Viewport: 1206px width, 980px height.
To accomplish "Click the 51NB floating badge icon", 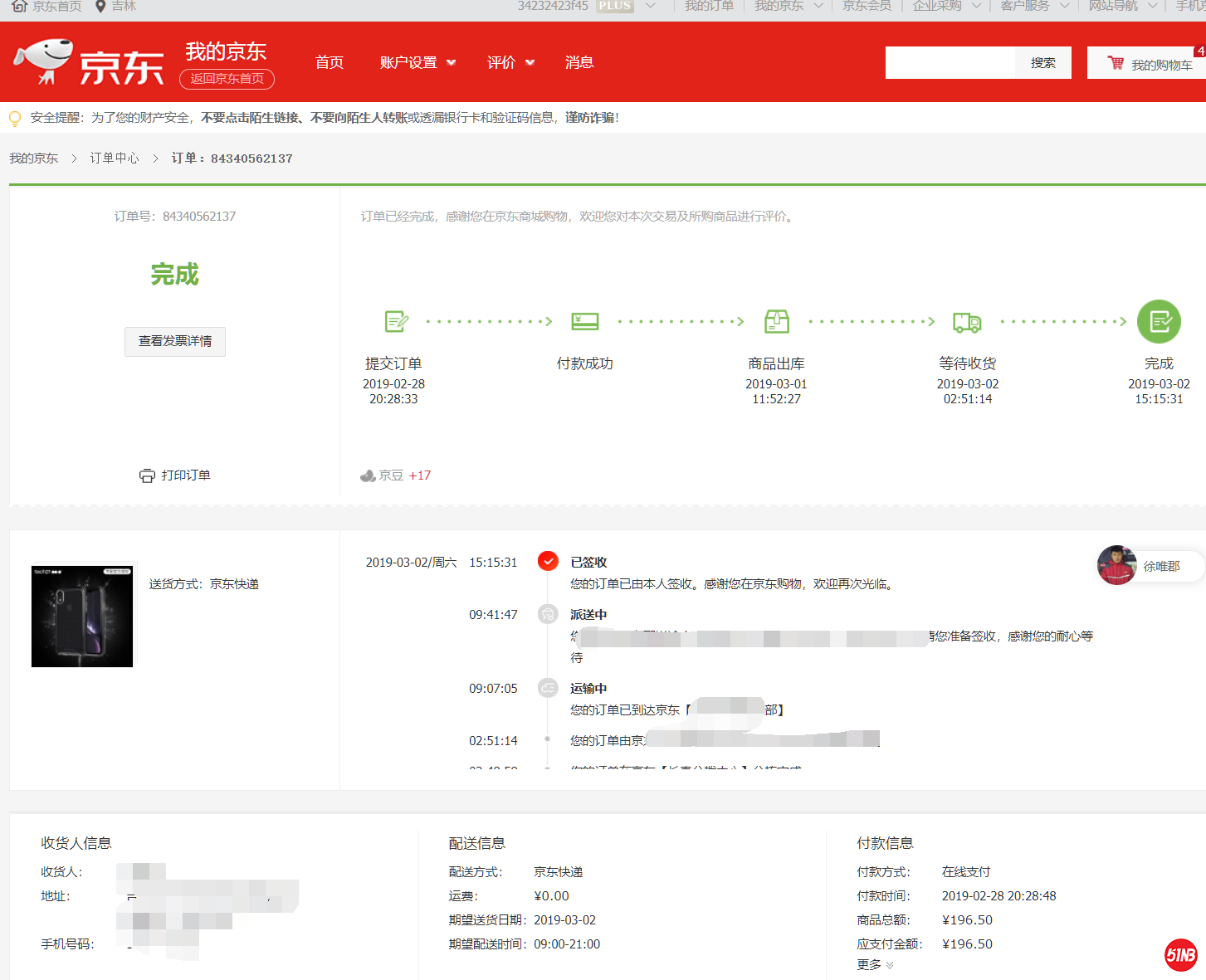I will pyautogui.click(x=1180, y=955).
